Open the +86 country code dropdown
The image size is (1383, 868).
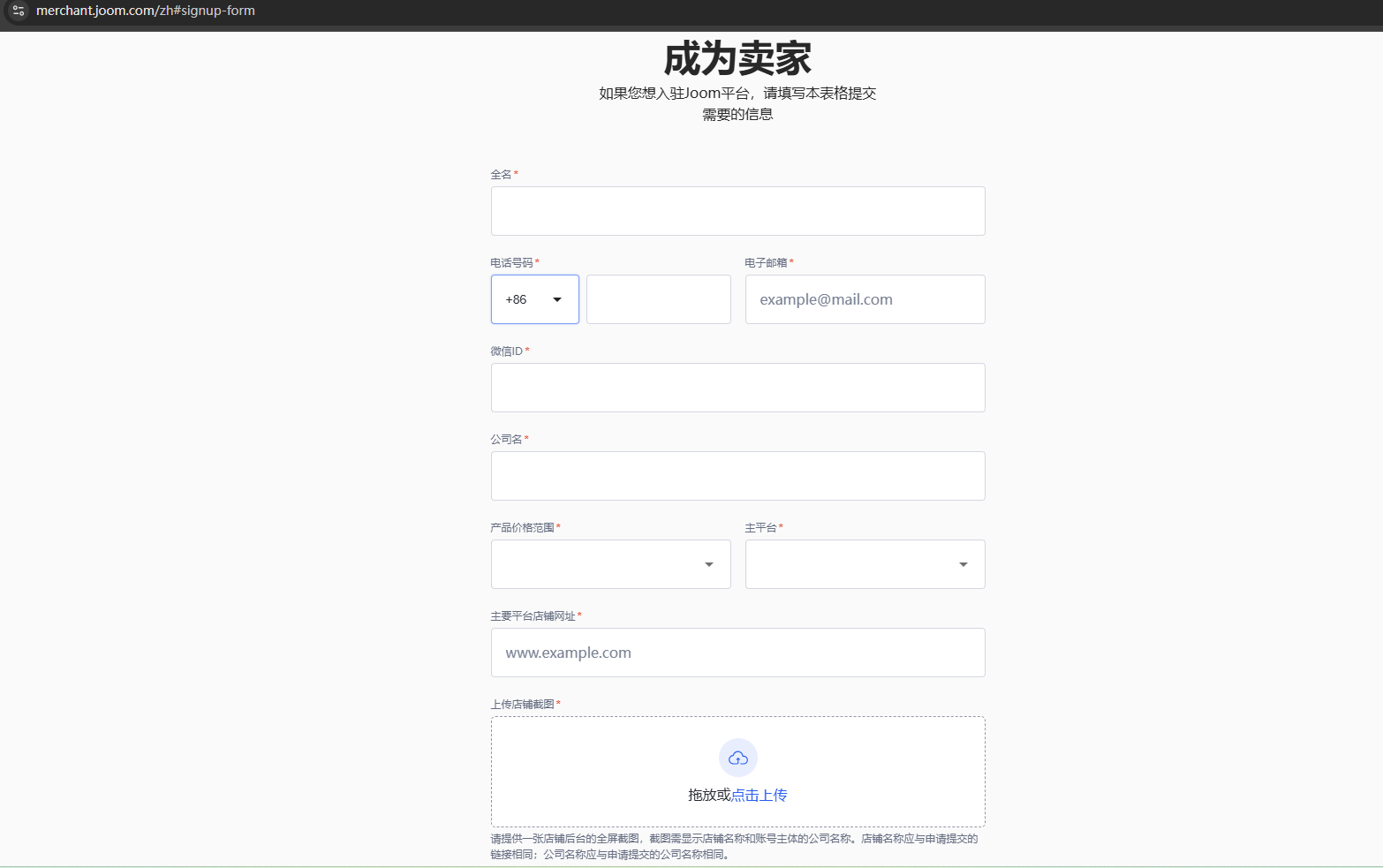535,299
